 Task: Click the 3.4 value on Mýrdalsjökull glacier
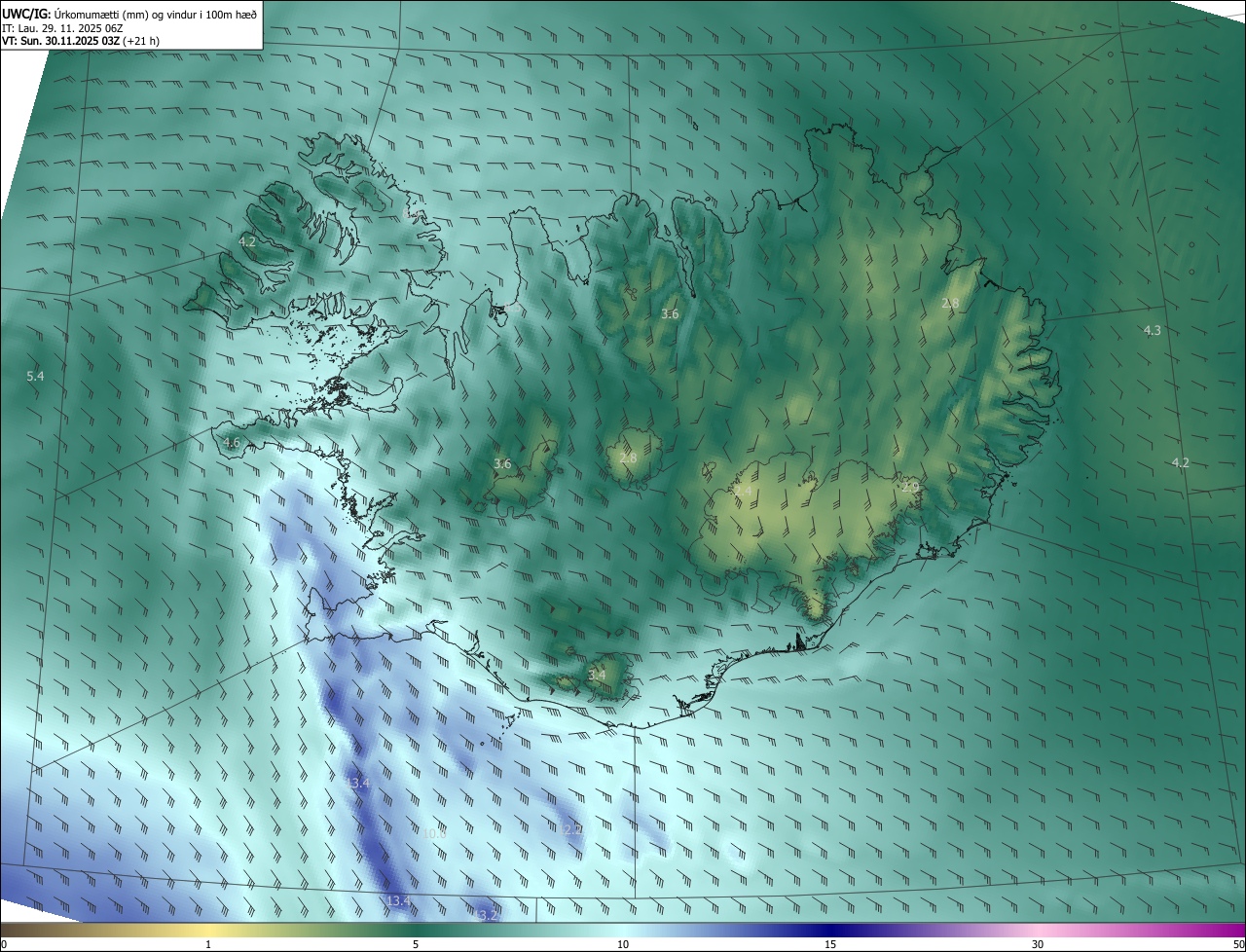[597, 675]
